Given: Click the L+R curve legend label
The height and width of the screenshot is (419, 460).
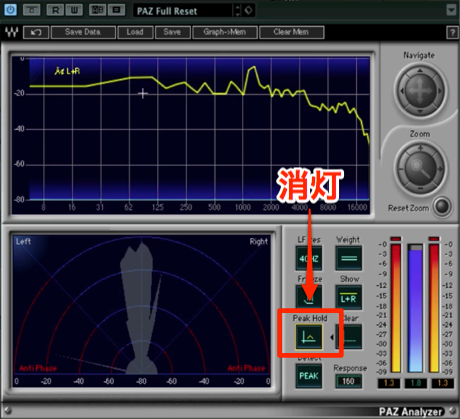Looking at the screenshot, I should click(67, 71).
